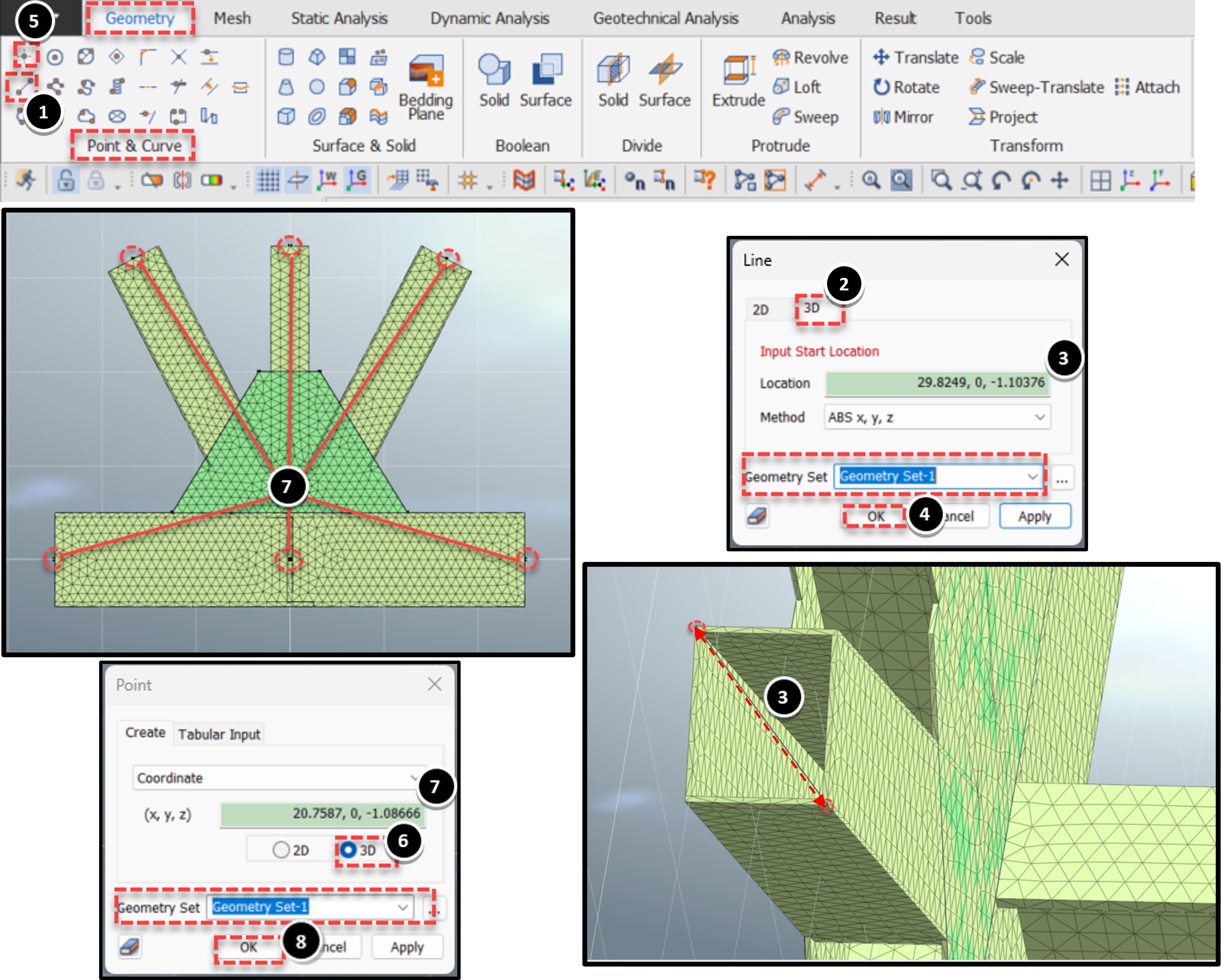1221x980 pixels.
Task: Select the Mirror transform tool
Action: click(x=905, y=117)
